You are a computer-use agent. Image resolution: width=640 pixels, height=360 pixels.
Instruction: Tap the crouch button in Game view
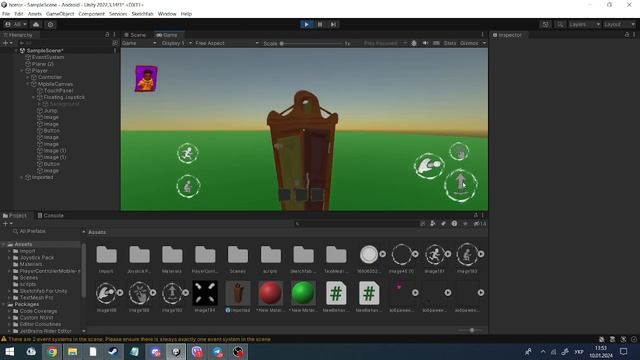coord(188,187)
